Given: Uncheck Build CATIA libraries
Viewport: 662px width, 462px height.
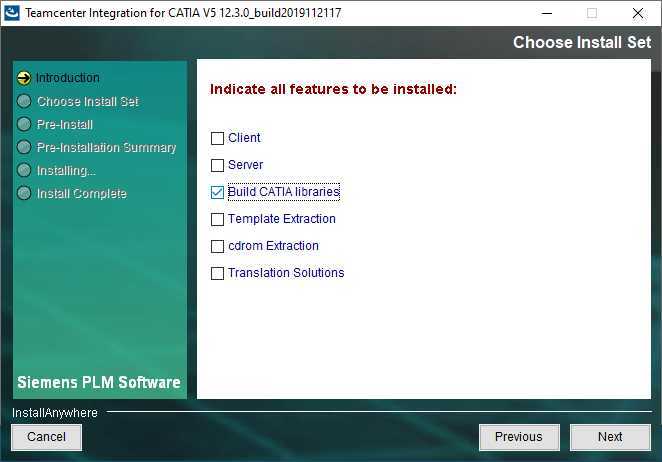Looking at the screenshot, I should (217, 192).
